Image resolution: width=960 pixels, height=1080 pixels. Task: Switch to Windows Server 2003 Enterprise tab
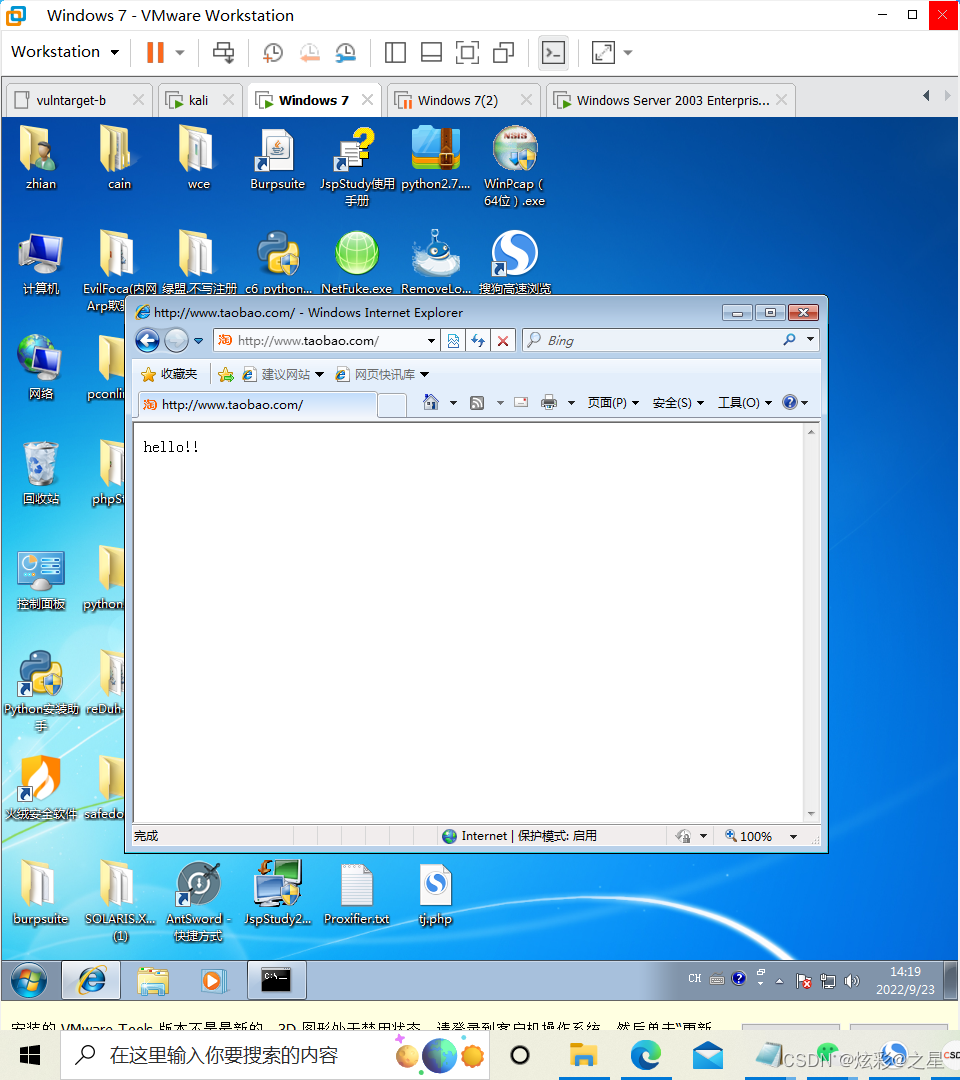[672, 101]
